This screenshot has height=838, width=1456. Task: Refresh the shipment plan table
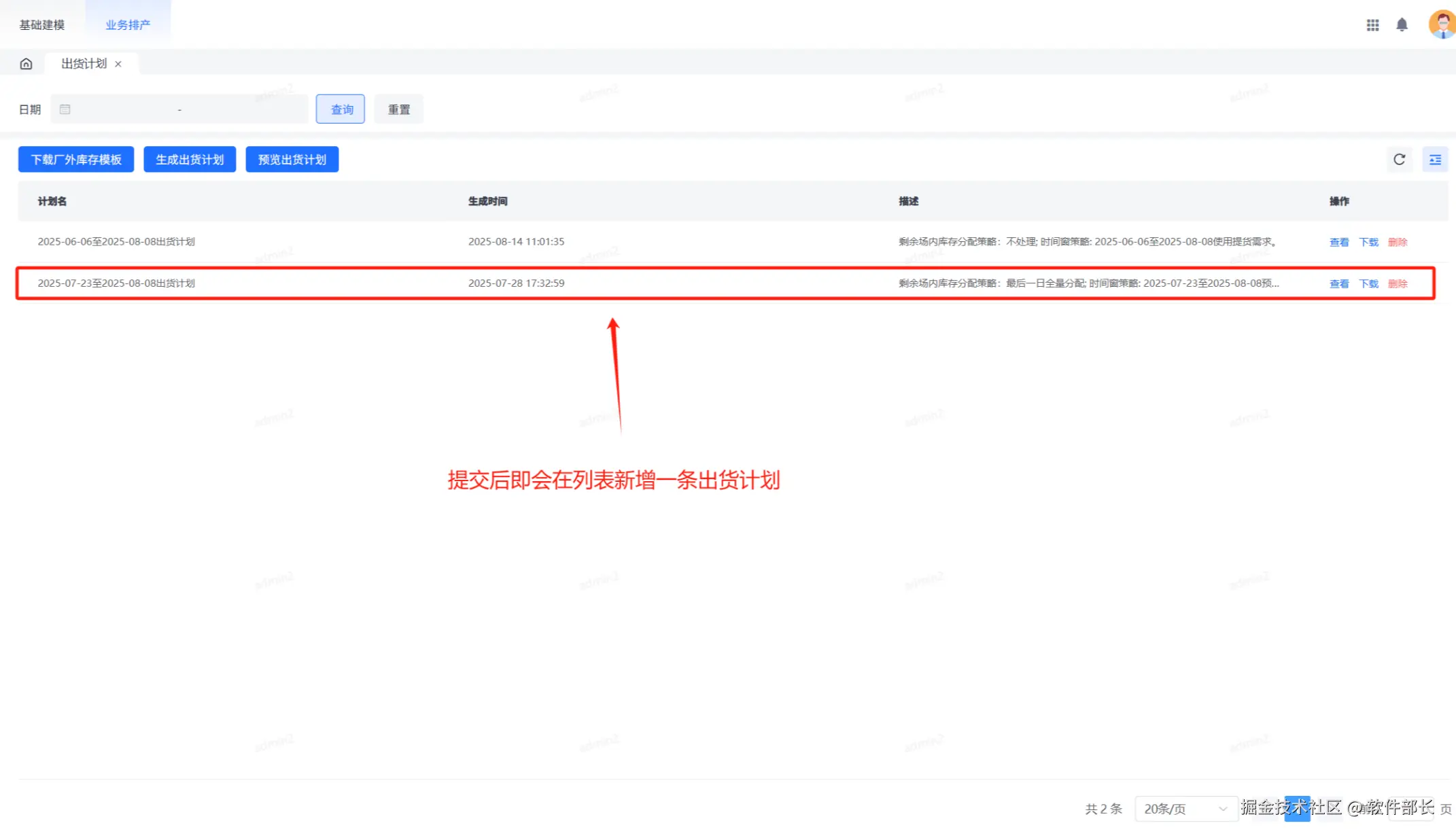pyautogui.click(x=1399, y=160)
